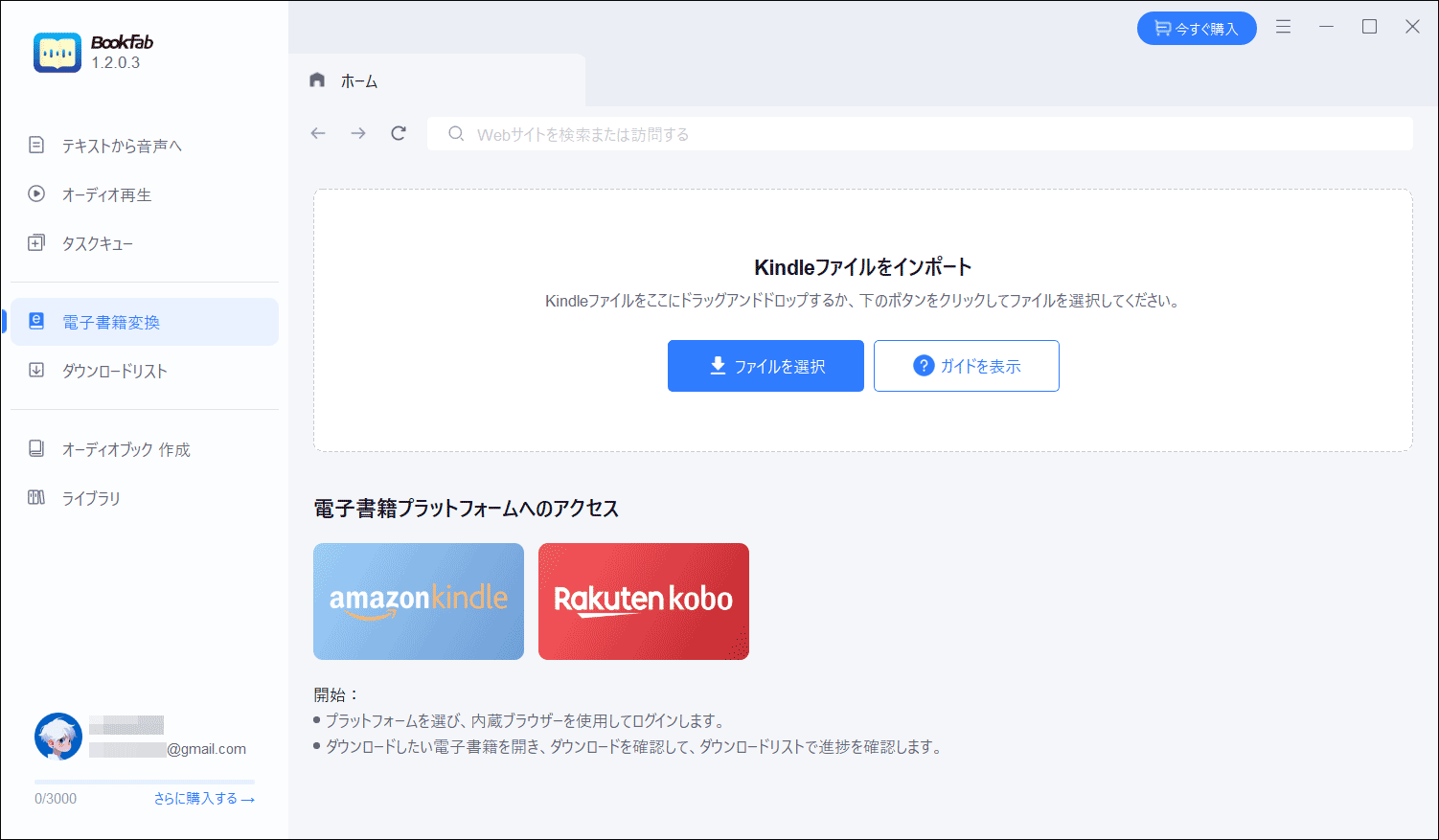1439x840 pixels.
Task: Click the shopping cart icon
Action: [1162, 29]
